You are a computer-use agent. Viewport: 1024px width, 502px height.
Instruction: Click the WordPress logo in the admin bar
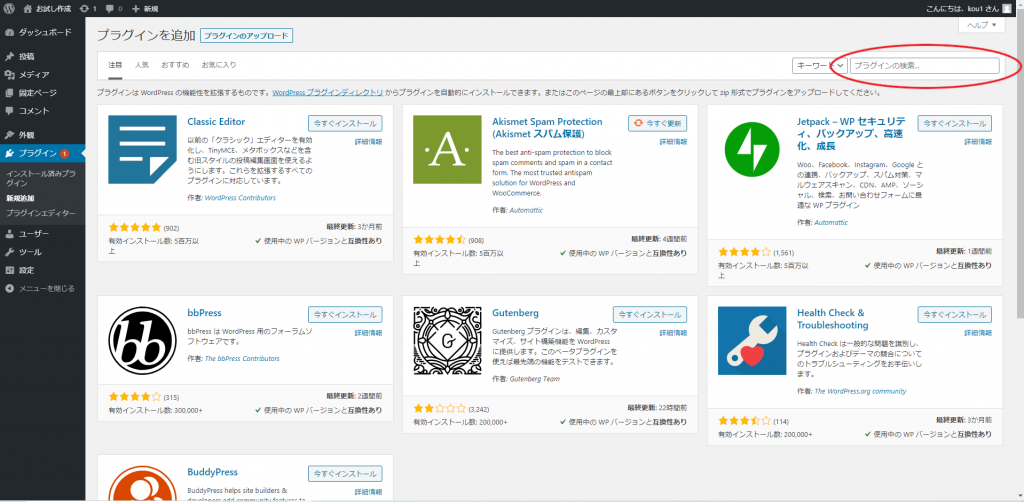8,8
